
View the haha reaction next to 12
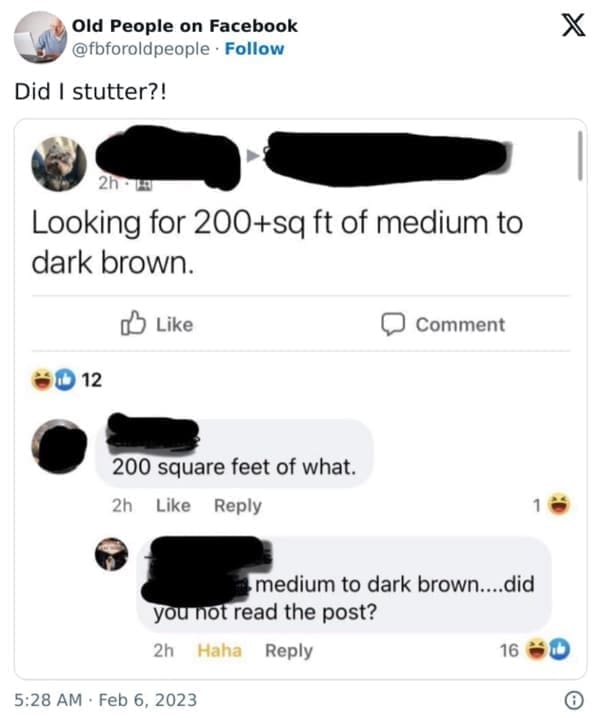pos(42,380)
